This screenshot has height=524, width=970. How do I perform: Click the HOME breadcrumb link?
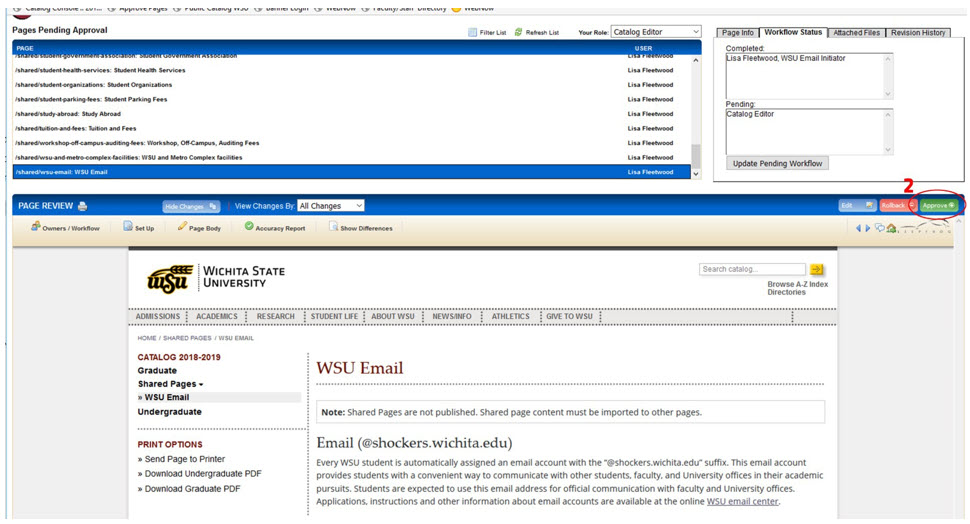[x=147, y=338]
